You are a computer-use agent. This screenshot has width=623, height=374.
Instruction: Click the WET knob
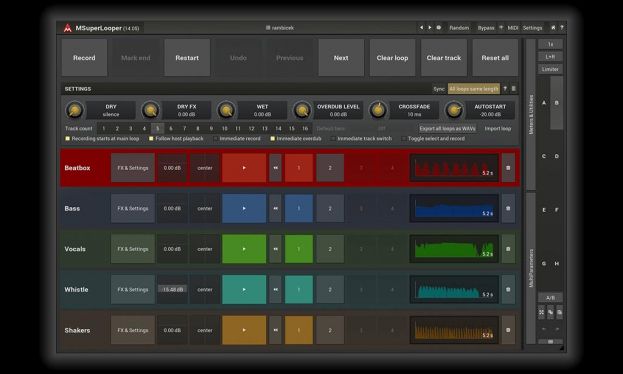click(226, 110)
